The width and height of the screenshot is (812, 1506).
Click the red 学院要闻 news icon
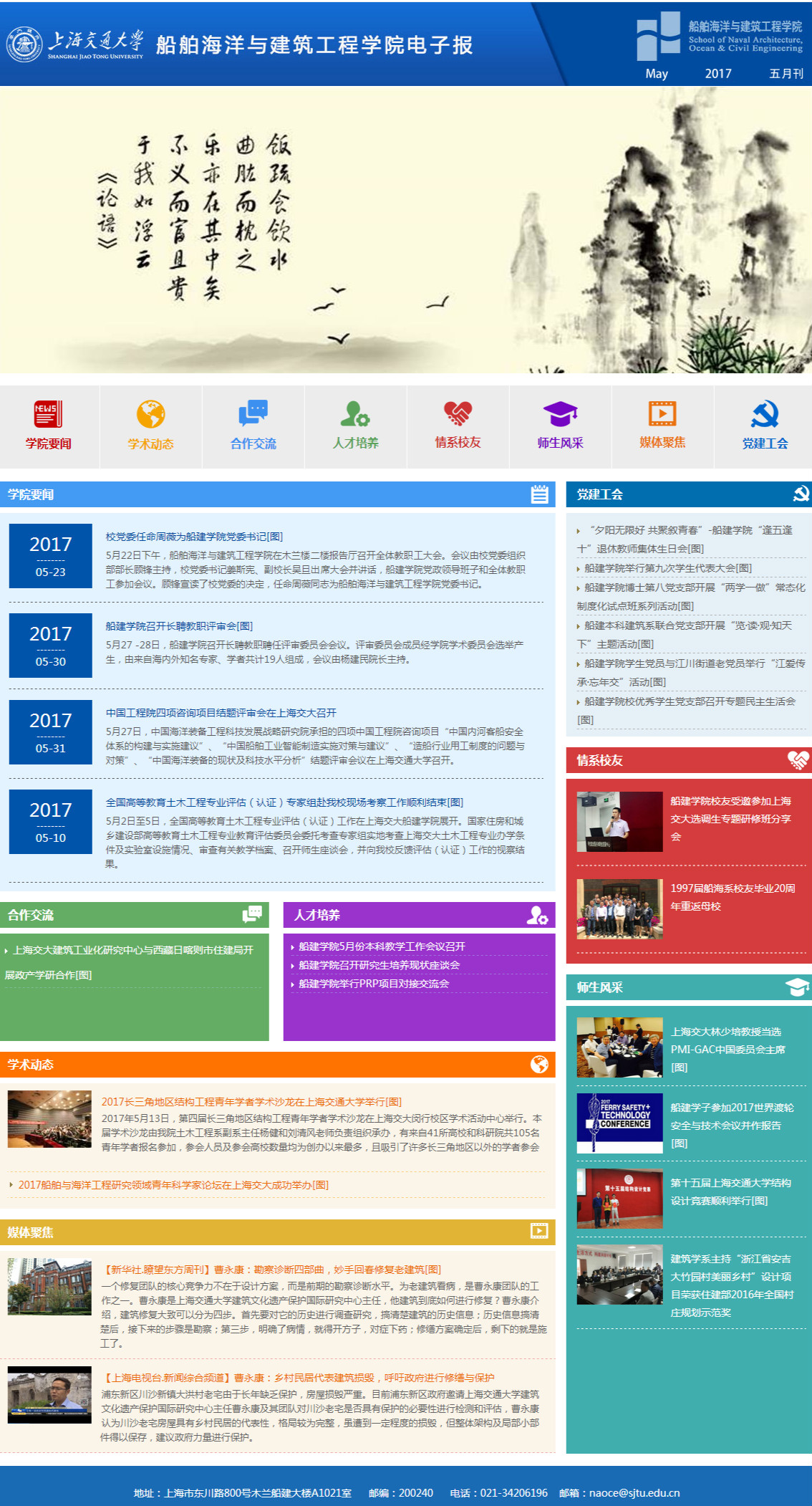pyautogui.click(x=49, y=414)
